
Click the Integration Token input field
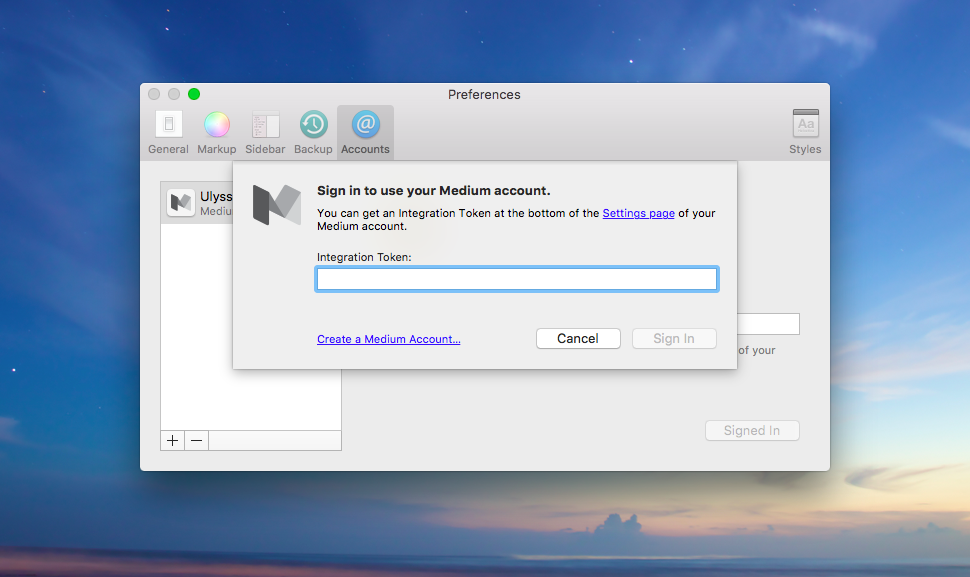point(517,279)
